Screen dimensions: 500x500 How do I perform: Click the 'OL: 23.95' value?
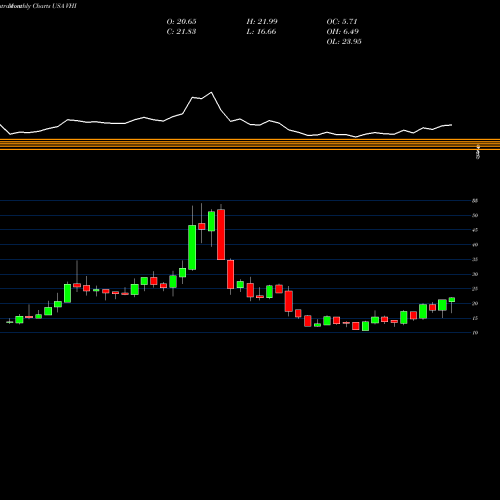pos(344,42)
